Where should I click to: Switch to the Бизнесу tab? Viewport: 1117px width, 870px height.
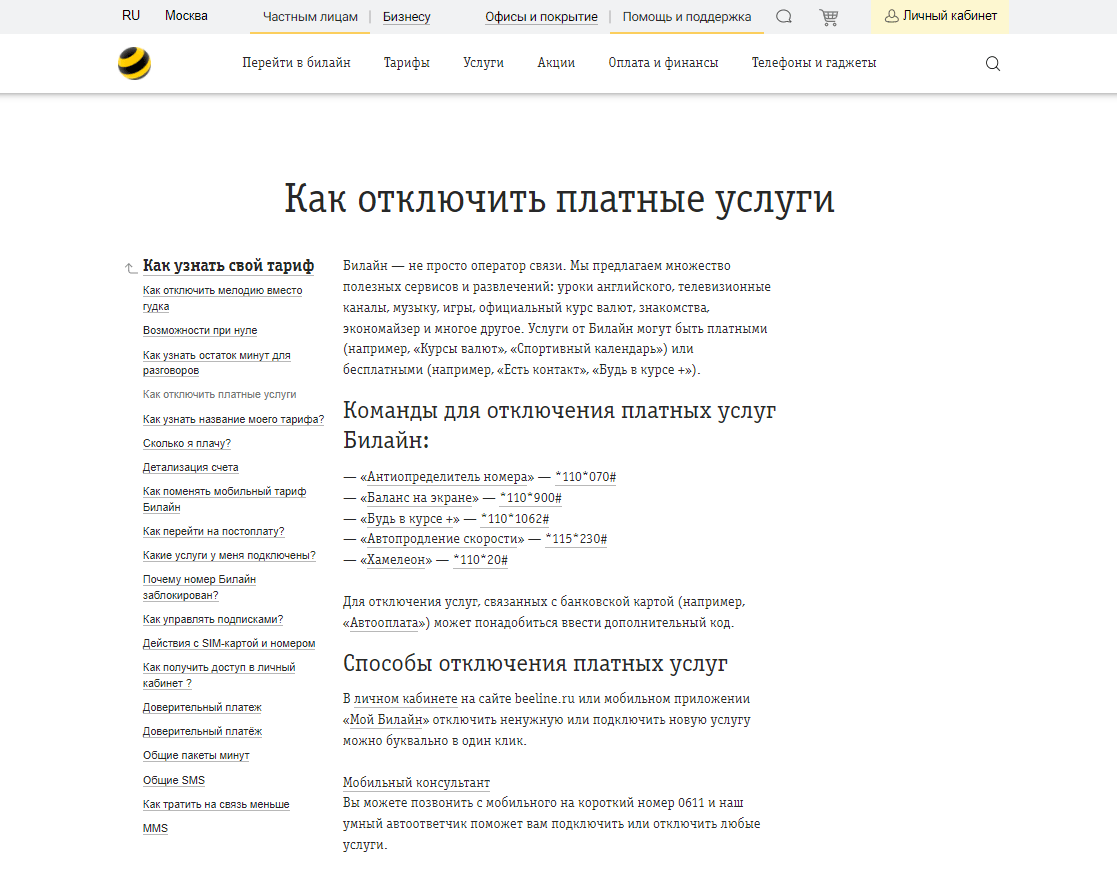point(406,17)
